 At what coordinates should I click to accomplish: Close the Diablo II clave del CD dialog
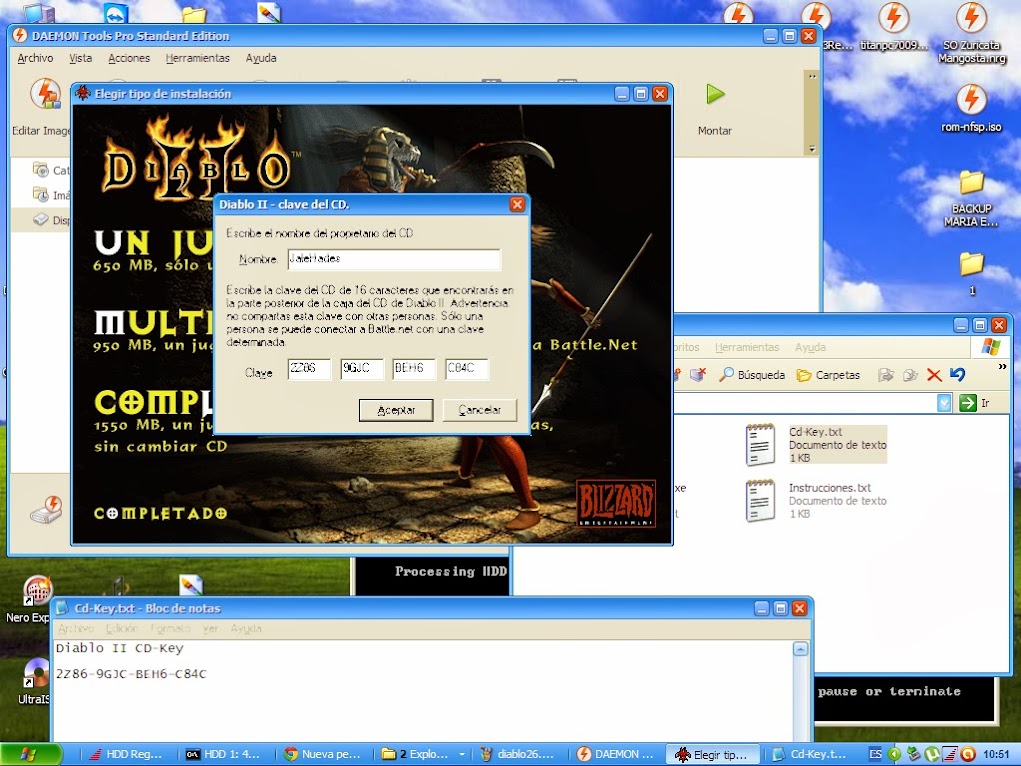coord(517,205)
